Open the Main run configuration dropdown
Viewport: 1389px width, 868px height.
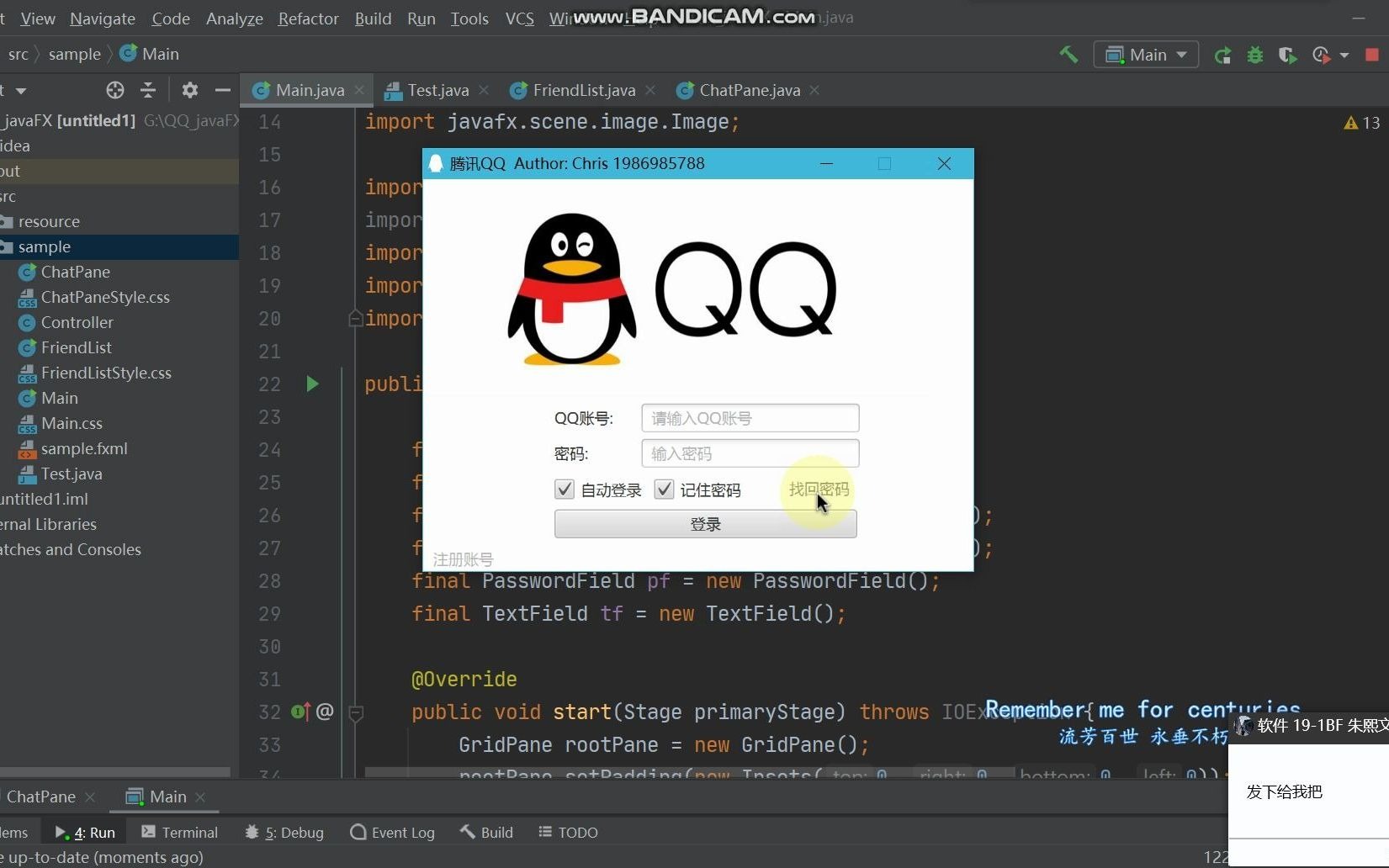click(1146, 55)
